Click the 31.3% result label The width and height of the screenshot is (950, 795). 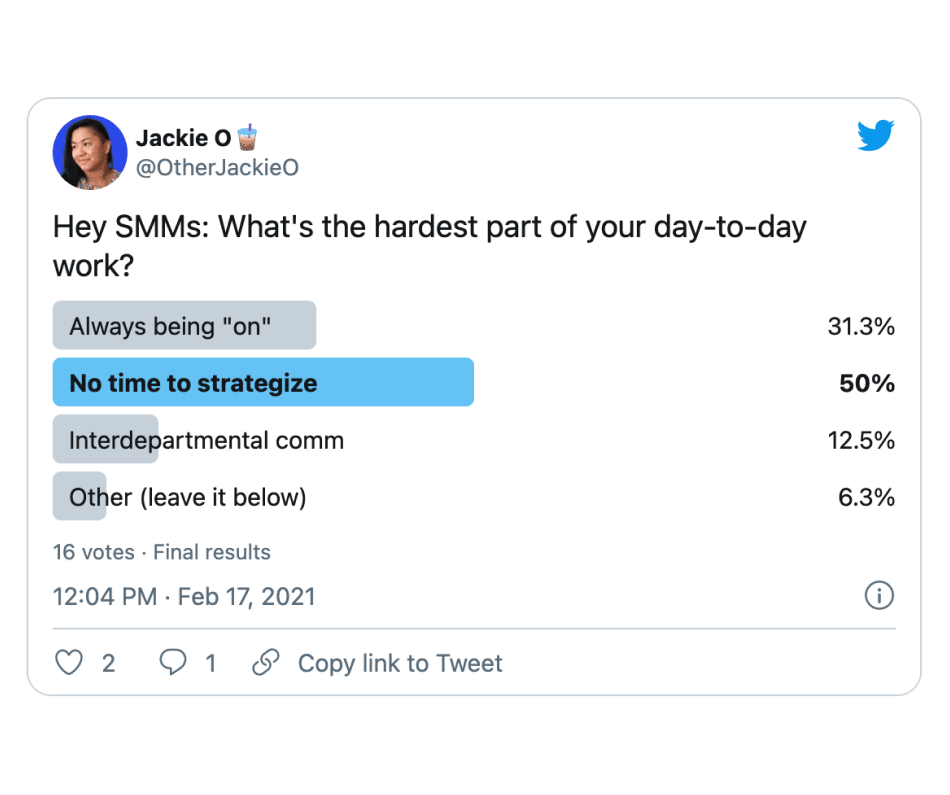tap(861, 326)
